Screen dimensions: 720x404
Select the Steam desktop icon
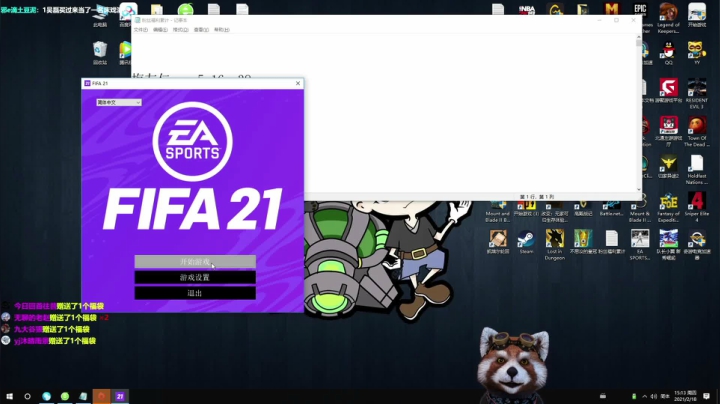(526, 242)
